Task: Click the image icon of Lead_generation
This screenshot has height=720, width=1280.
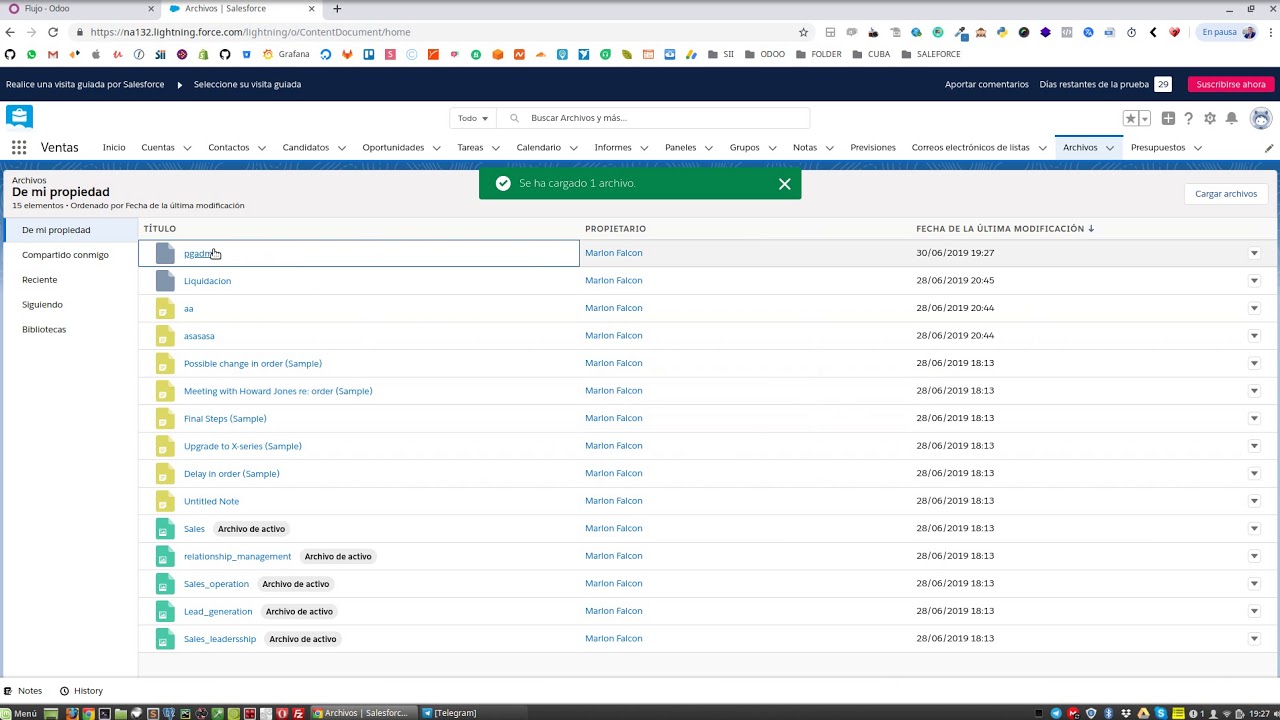Action: 165,611
